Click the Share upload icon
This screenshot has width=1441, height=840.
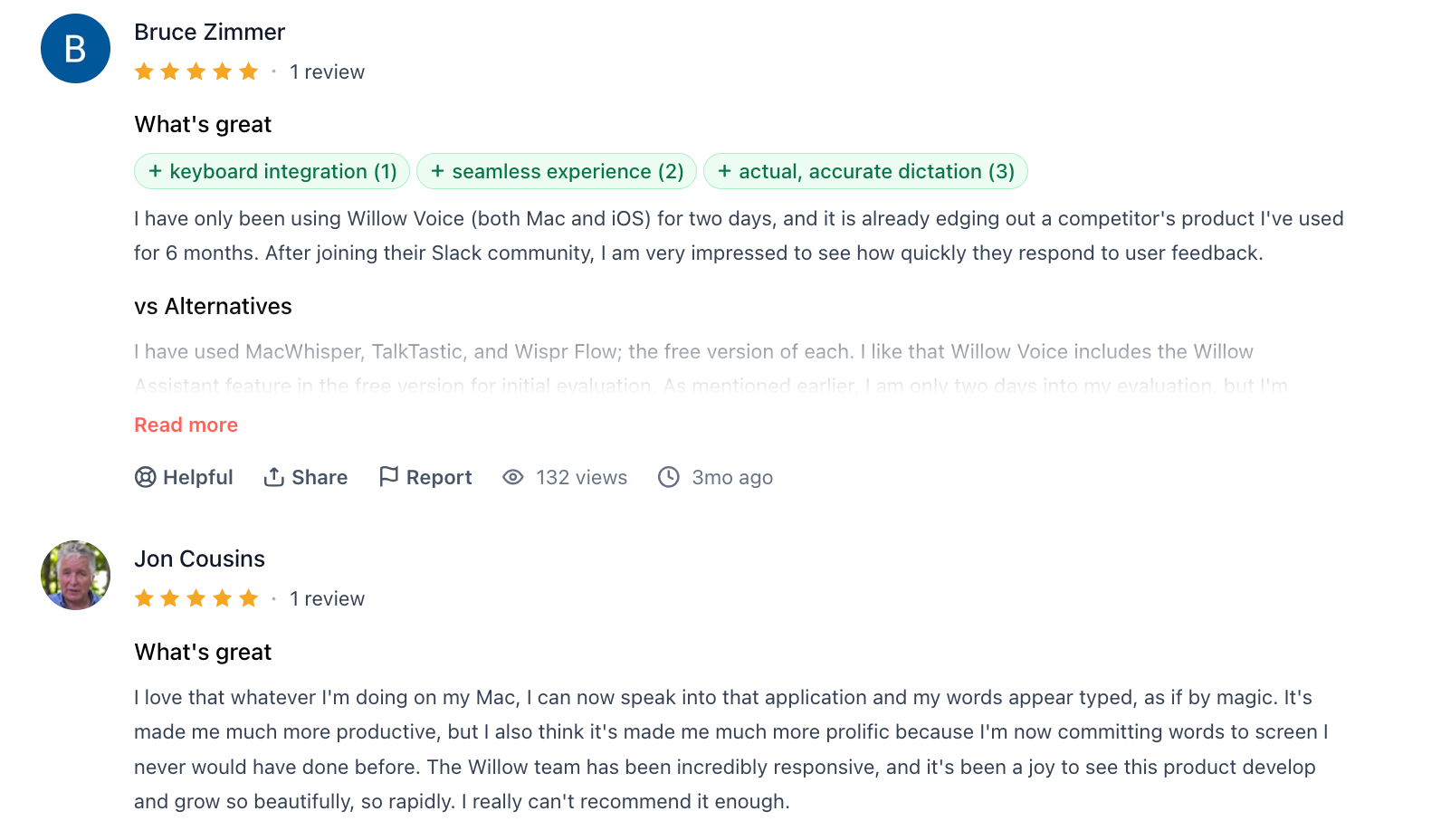pos(273,477)
